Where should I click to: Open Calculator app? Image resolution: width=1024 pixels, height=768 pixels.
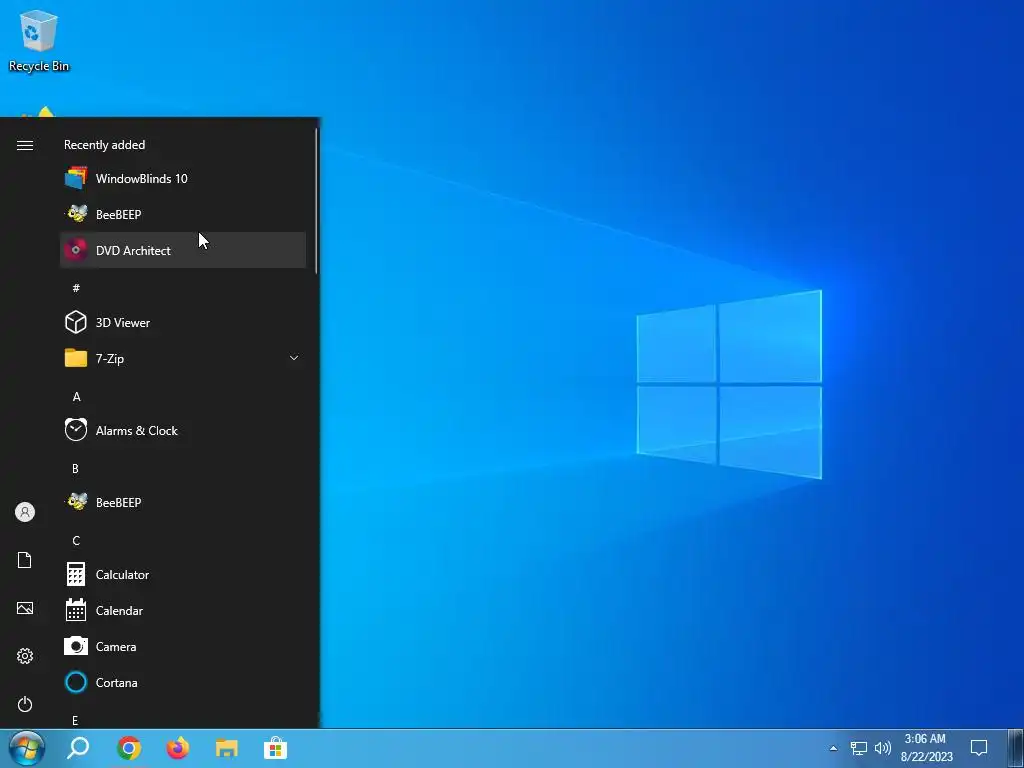[183, 575]
